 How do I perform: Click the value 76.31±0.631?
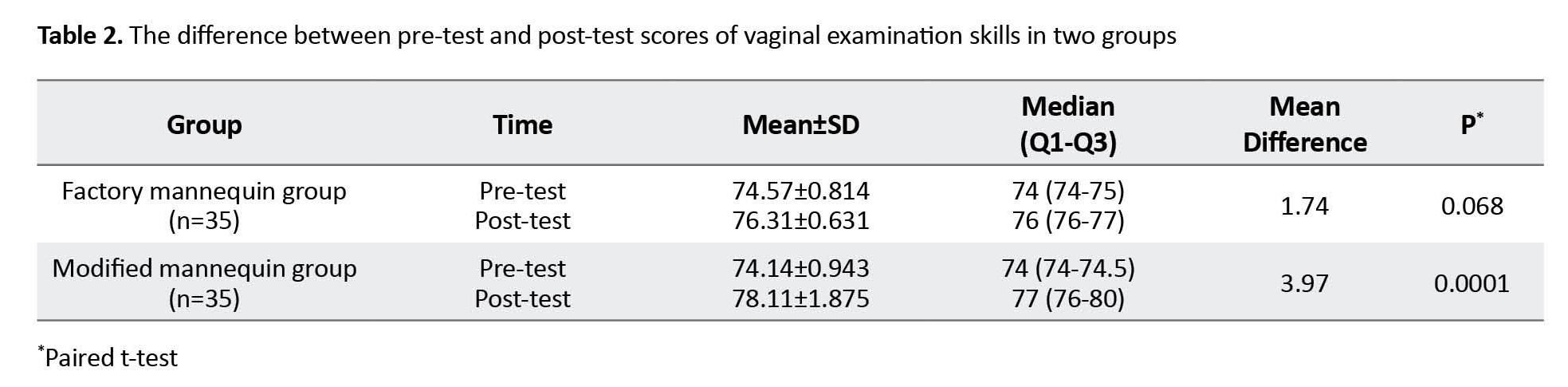pos(800,220)
